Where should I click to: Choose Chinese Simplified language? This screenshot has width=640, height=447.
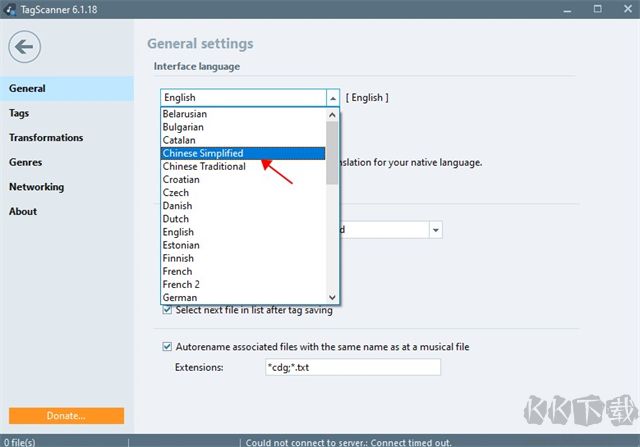coord(243,153)
